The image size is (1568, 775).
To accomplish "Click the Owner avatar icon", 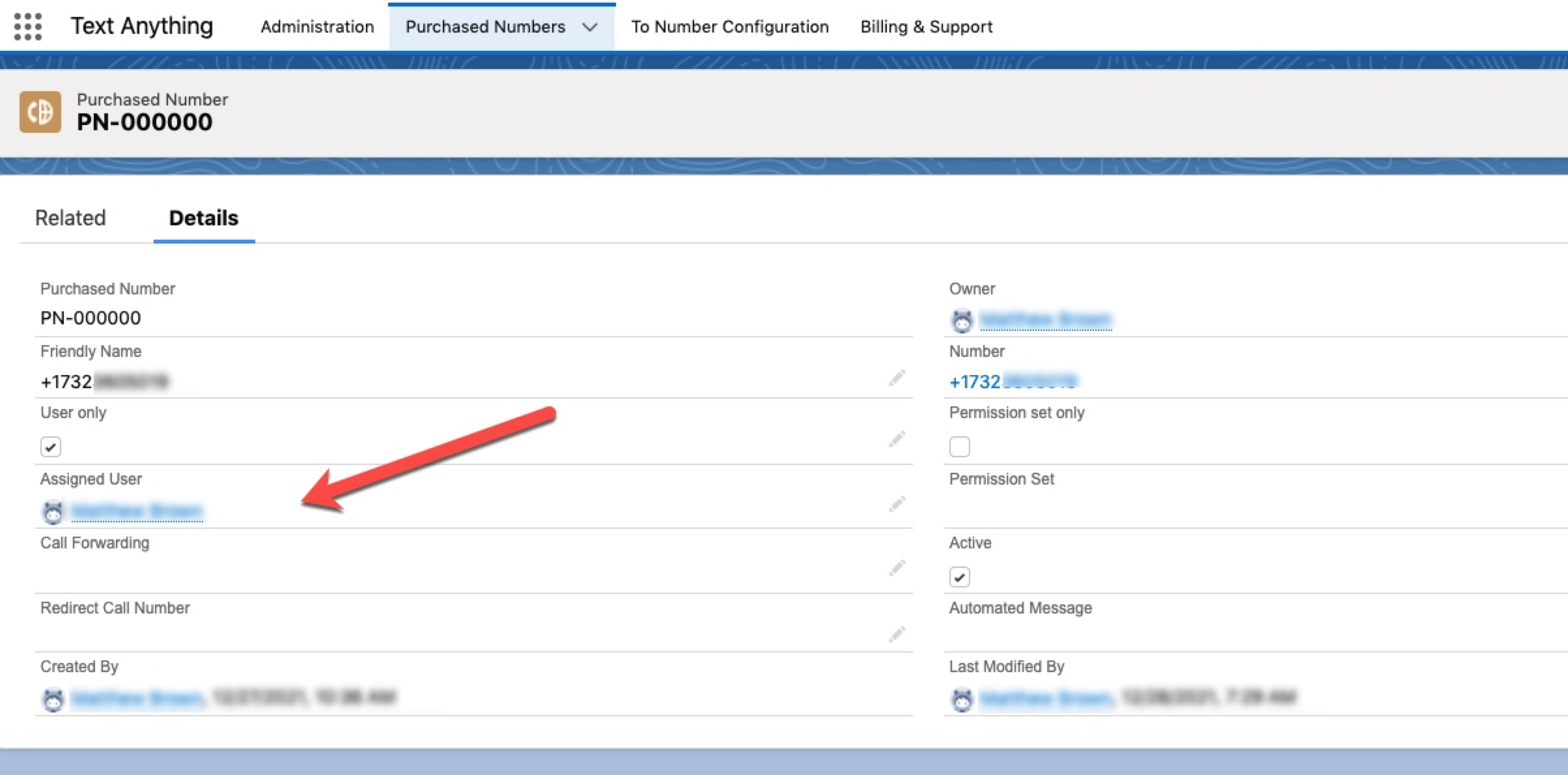I will click(962, 320).
